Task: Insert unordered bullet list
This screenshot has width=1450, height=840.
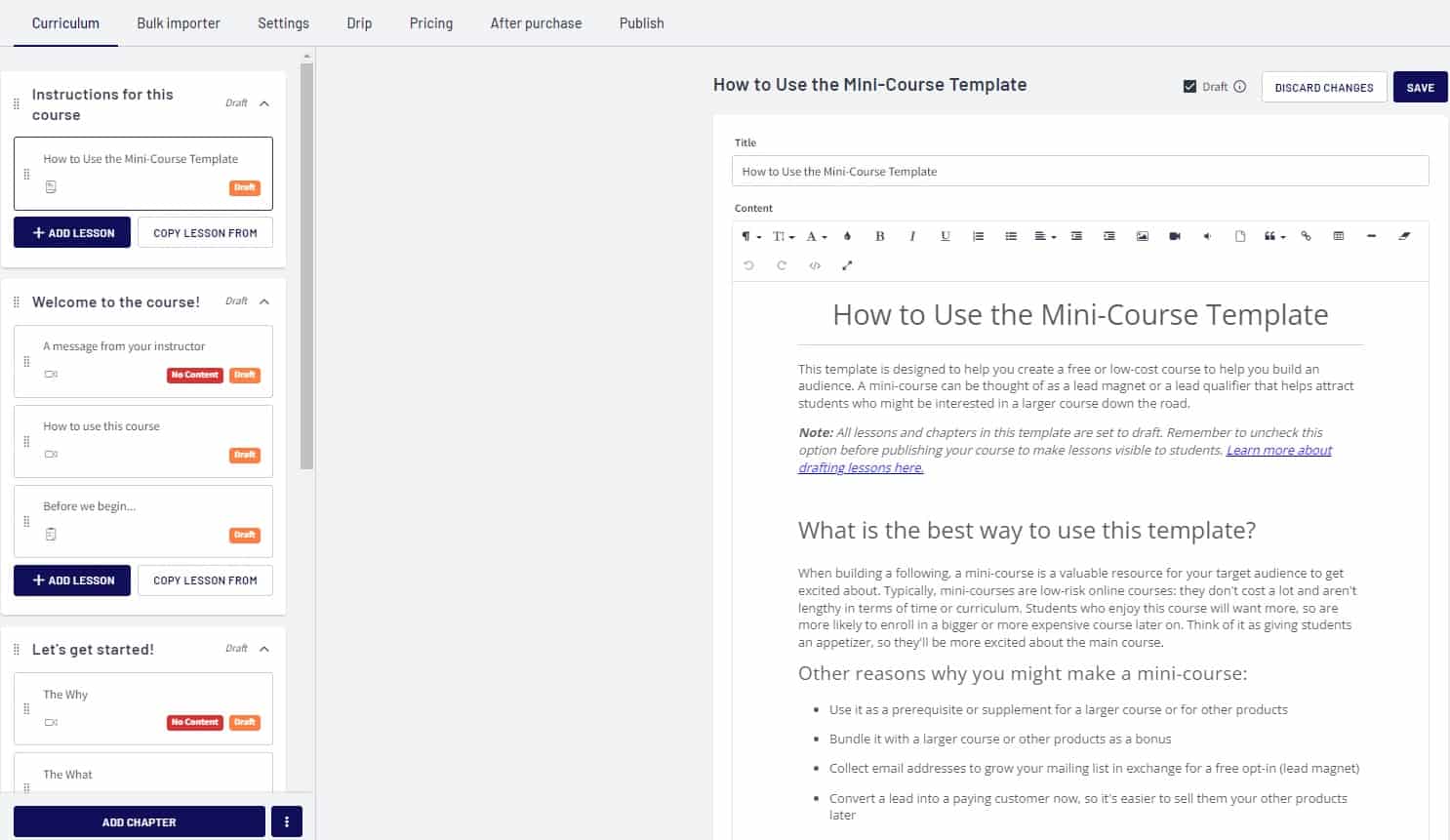Action: (1011, 236)
